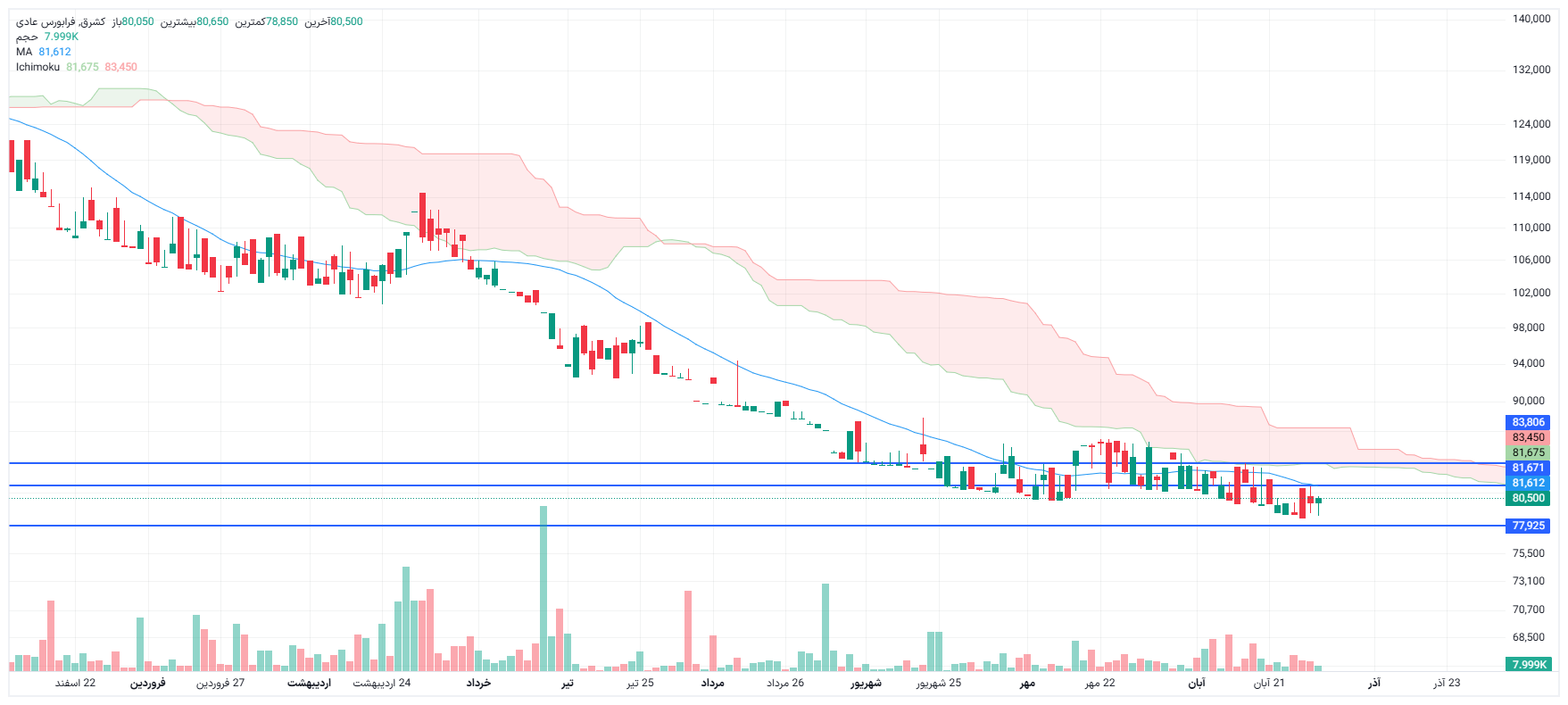Click the tallest green volume bar
This screenshot has height=705, width=1568.
(543, 589)
